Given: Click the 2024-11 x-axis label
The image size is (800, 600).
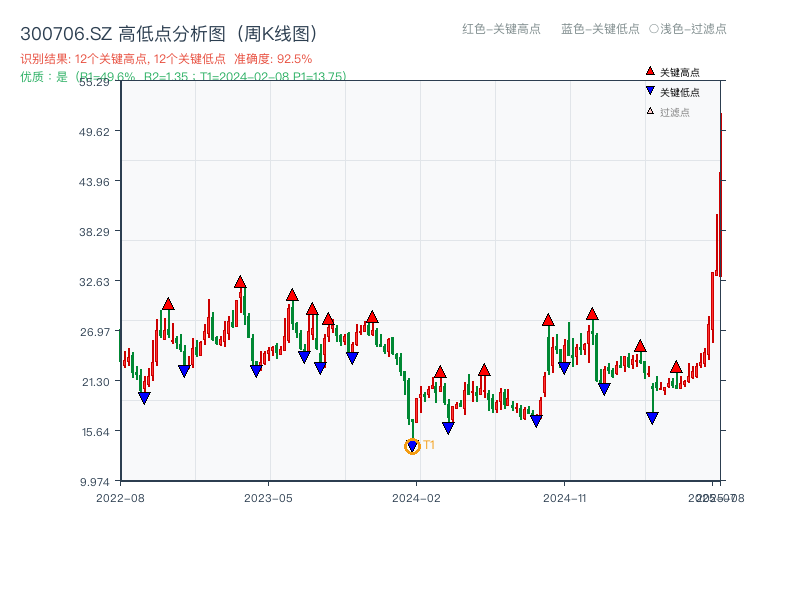Looking at the screenshot, I should tap(564, 498).
